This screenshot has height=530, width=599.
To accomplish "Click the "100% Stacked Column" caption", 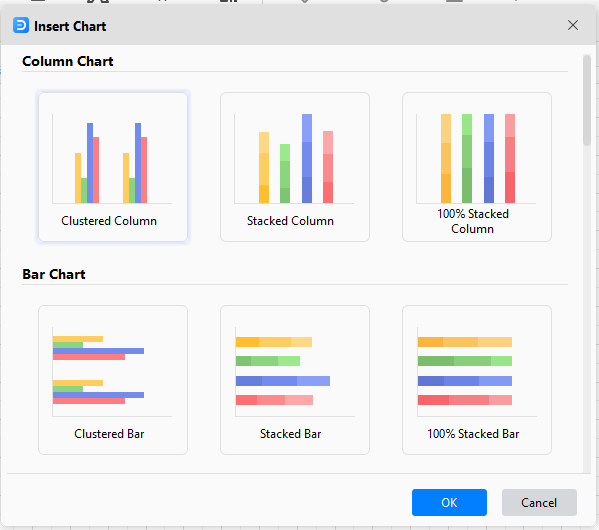I will point(473,221).
